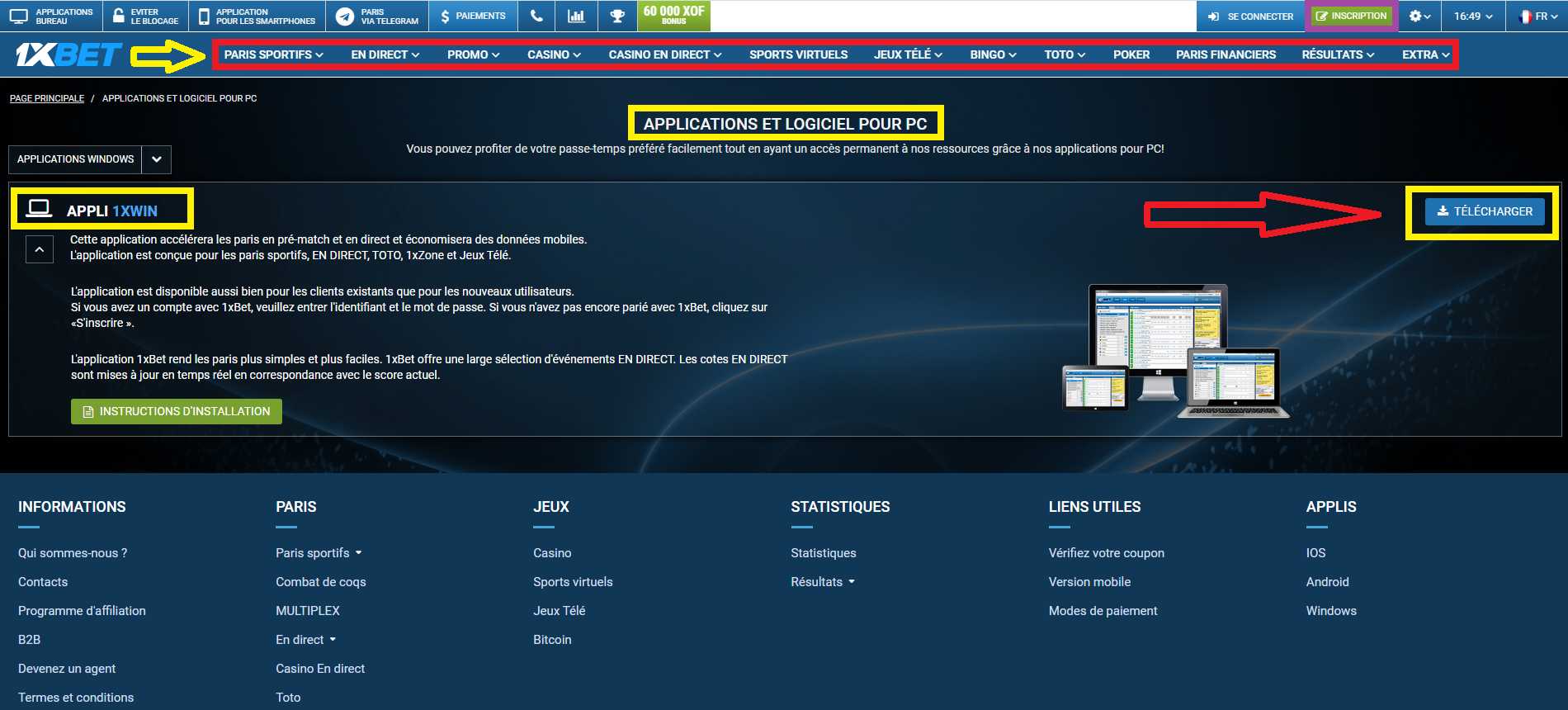Open the Résultats menu
Viewport: 1568px width, 710px height.
[x=1338, y=54]
